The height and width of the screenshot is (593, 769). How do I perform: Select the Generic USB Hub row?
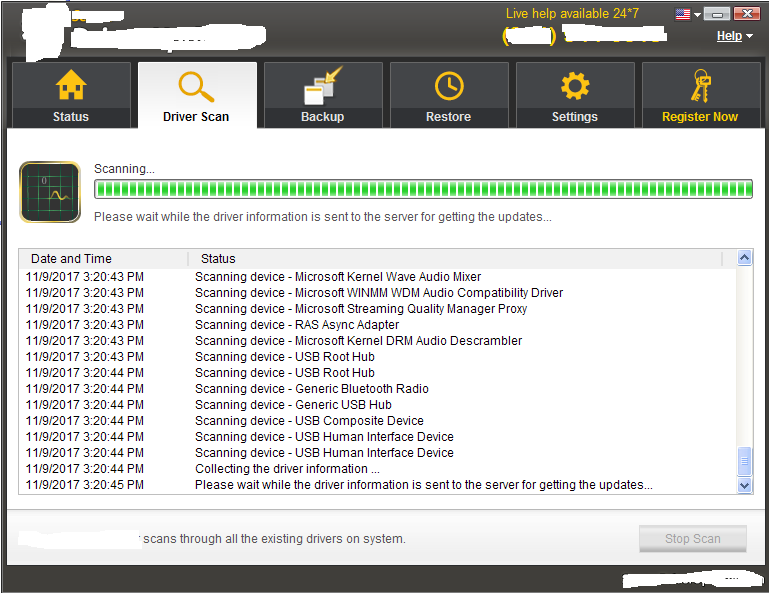point(378,405)
